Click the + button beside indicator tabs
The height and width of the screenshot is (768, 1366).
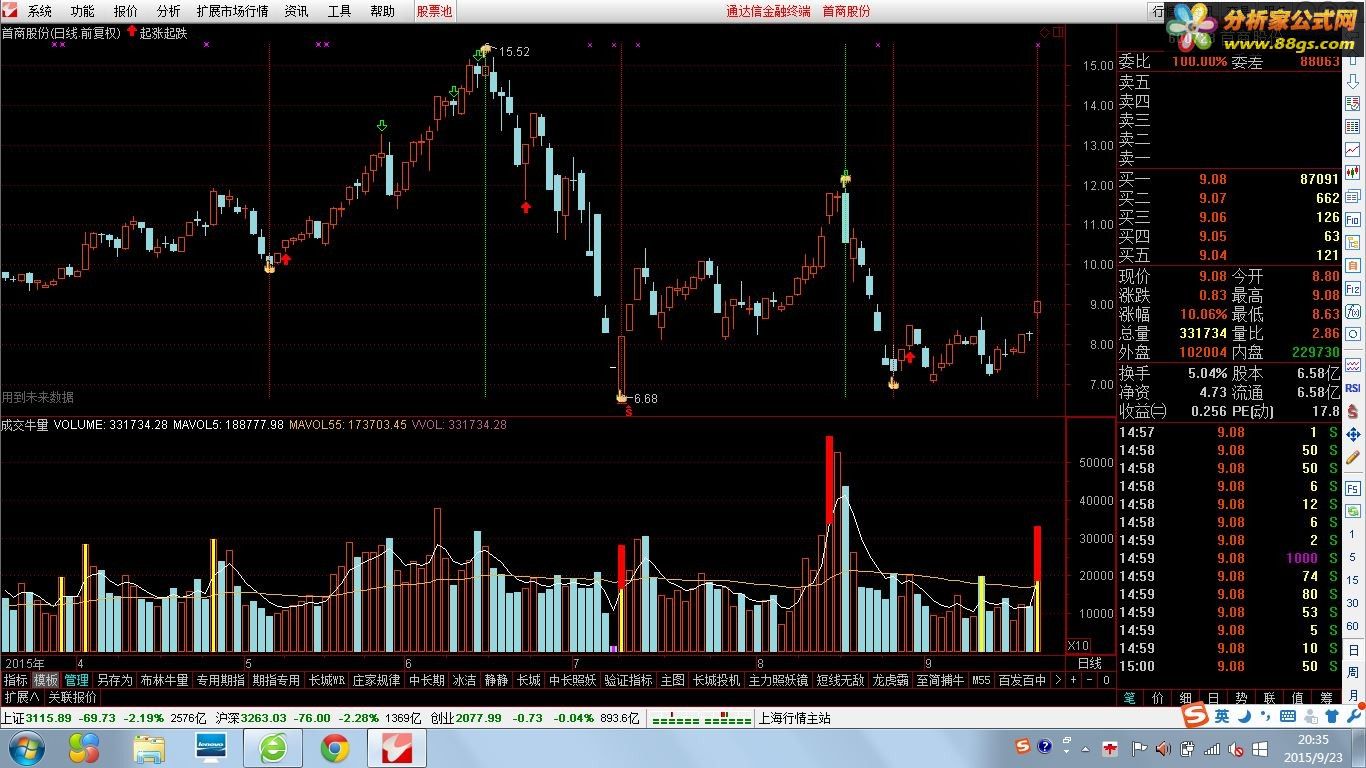1073,680
